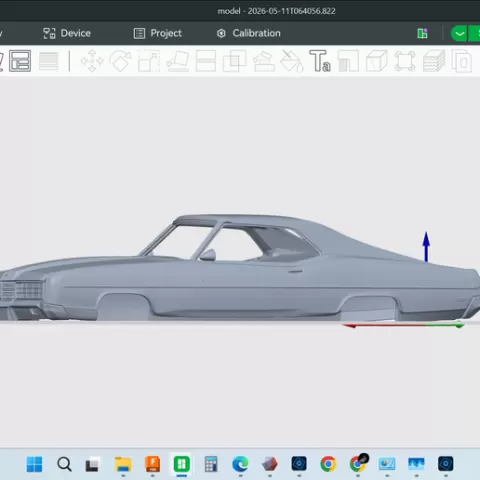Select the Supports Painting tool

coord(264,61)
